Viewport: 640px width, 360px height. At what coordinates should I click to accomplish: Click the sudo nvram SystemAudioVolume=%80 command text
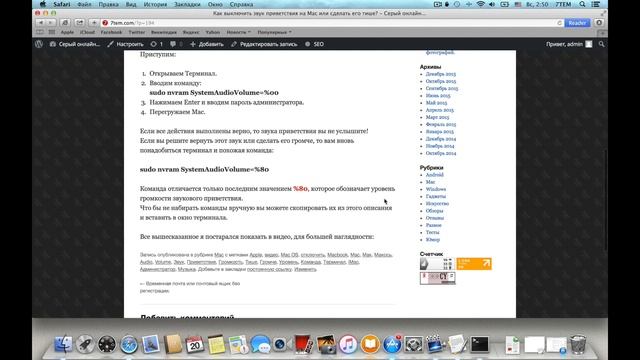[x=204, y=169]
